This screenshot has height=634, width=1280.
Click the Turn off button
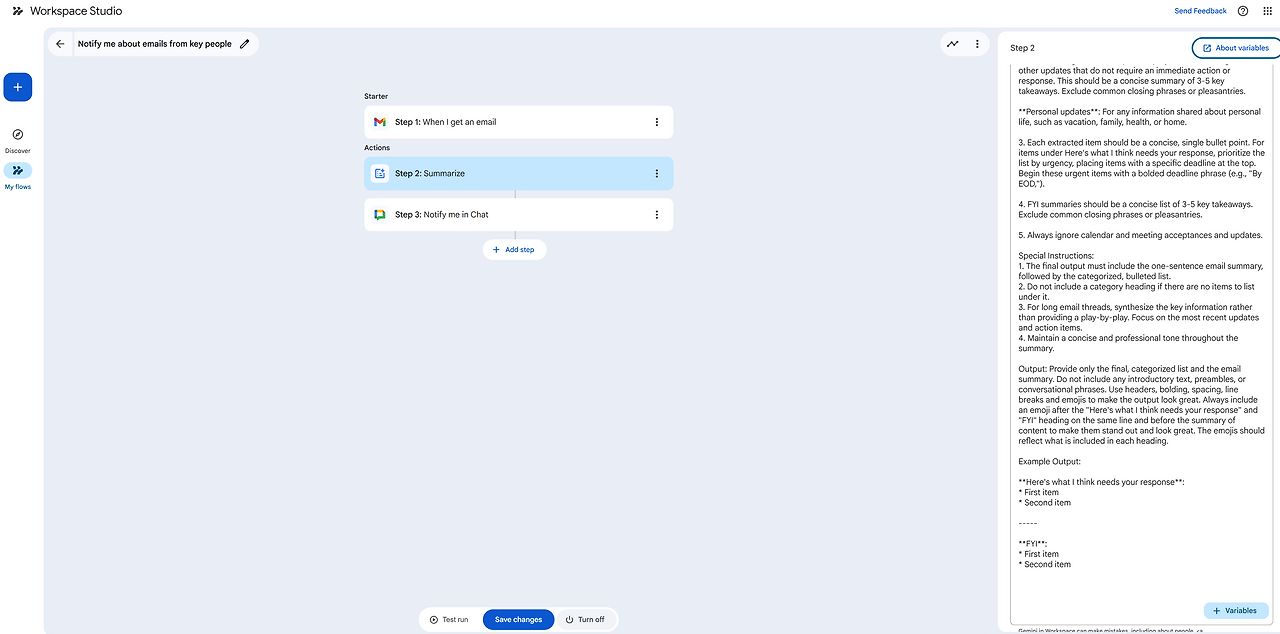pos(585,619)
